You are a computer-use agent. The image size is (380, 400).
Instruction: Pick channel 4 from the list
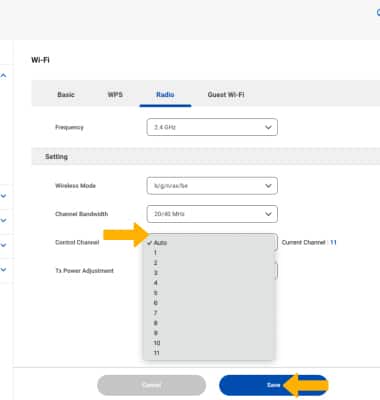209,283
